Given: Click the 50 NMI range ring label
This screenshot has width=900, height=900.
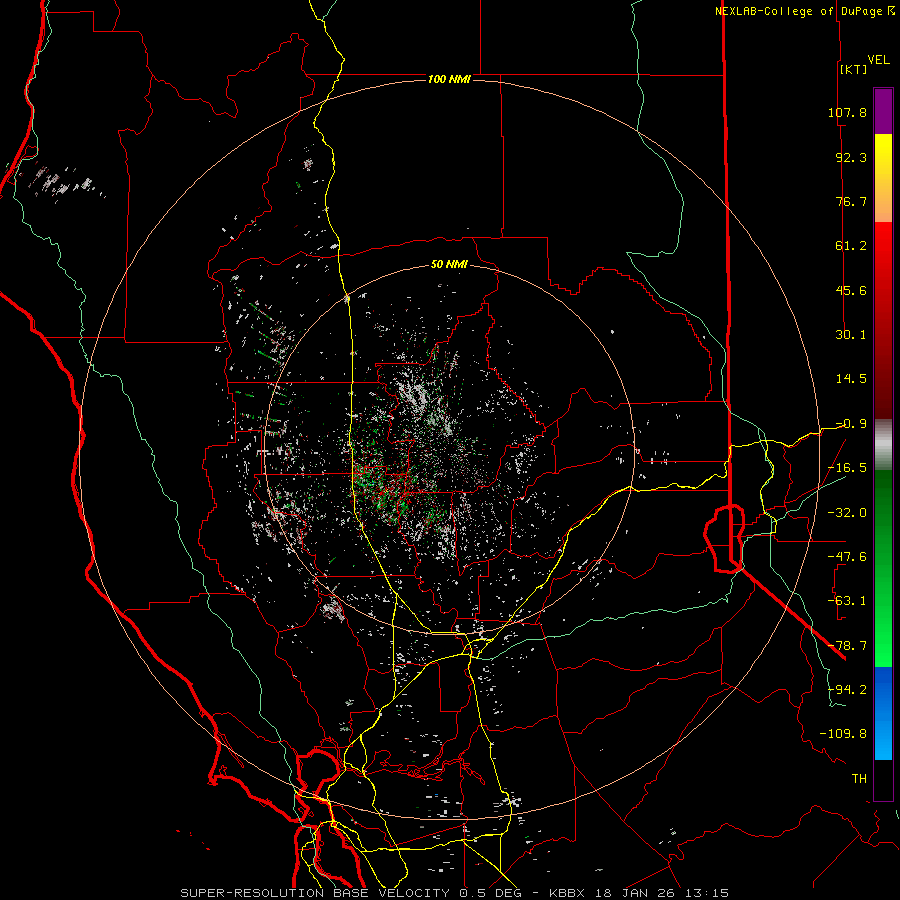Looking at the screenshot, I should (x=449, y=264).
